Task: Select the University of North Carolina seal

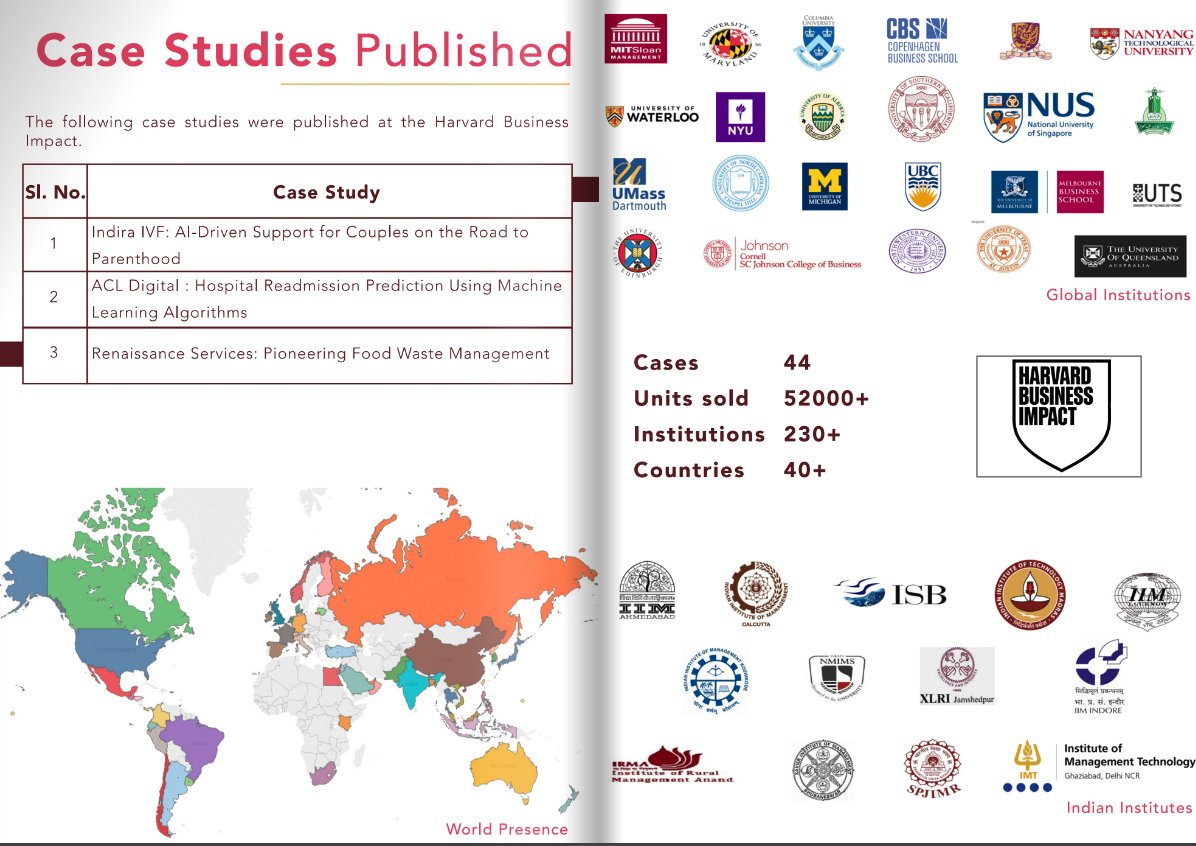Action: [740, 184]
